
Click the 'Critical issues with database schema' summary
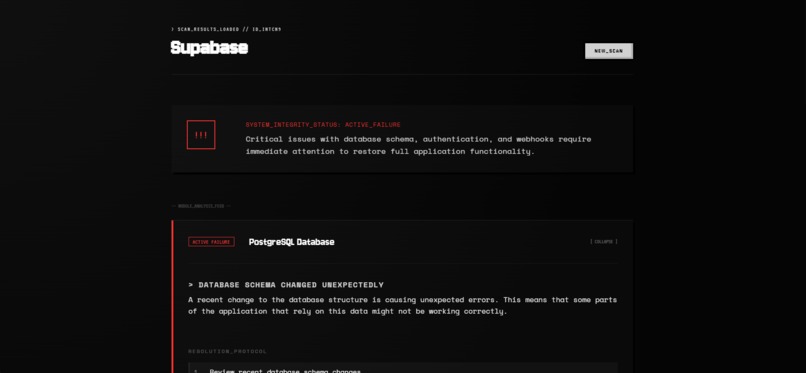[418, 145]
